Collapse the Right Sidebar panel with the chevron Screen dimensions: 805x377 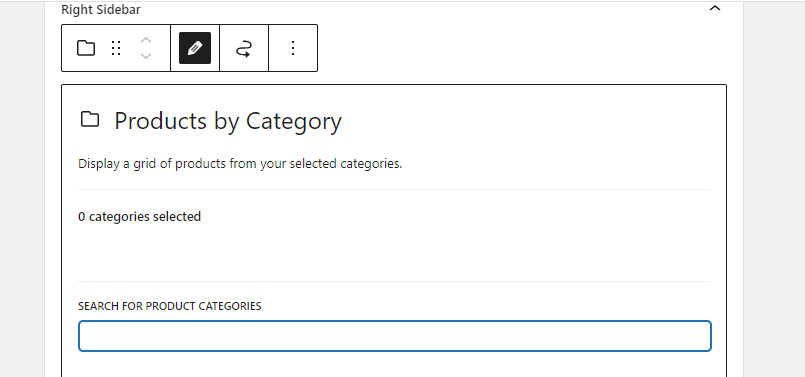(x=715, y=8)
